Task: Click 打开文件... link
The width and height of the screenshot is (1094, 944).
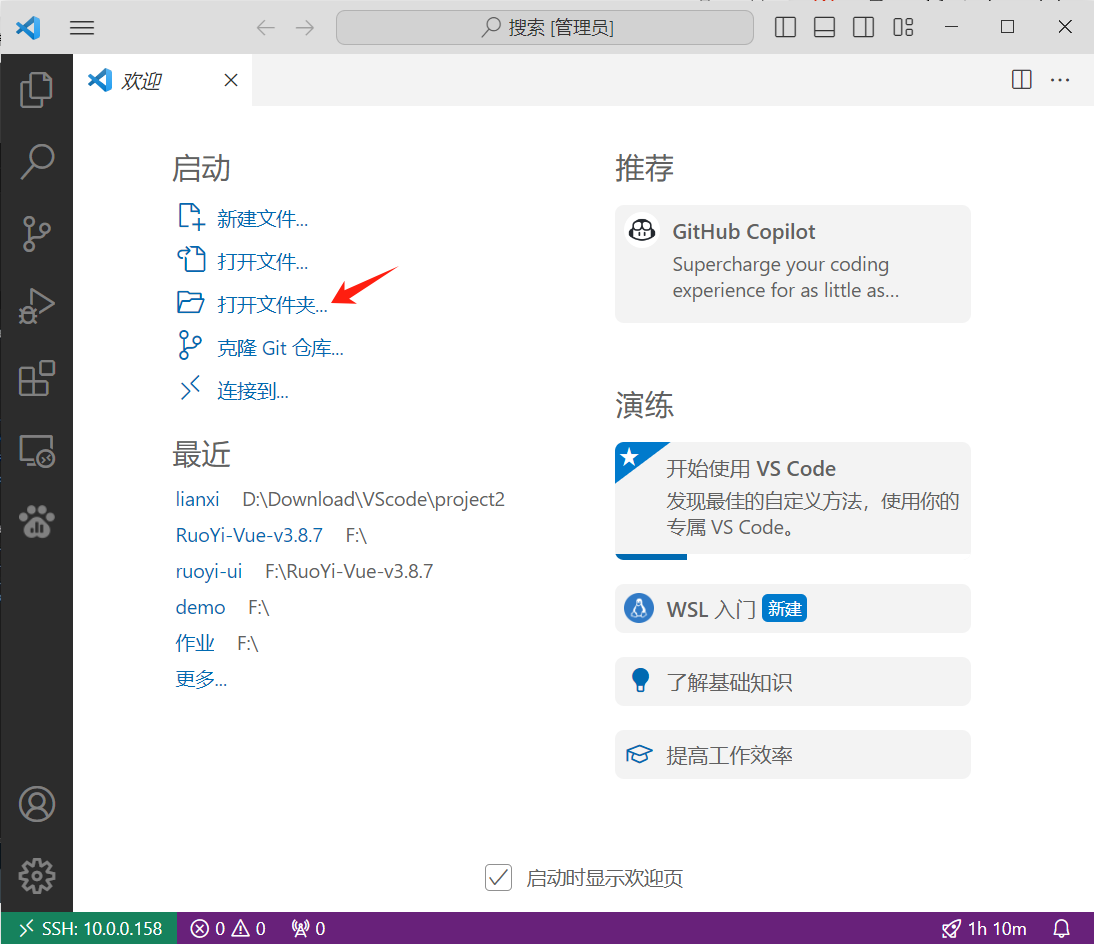Action: pos(262,262)
